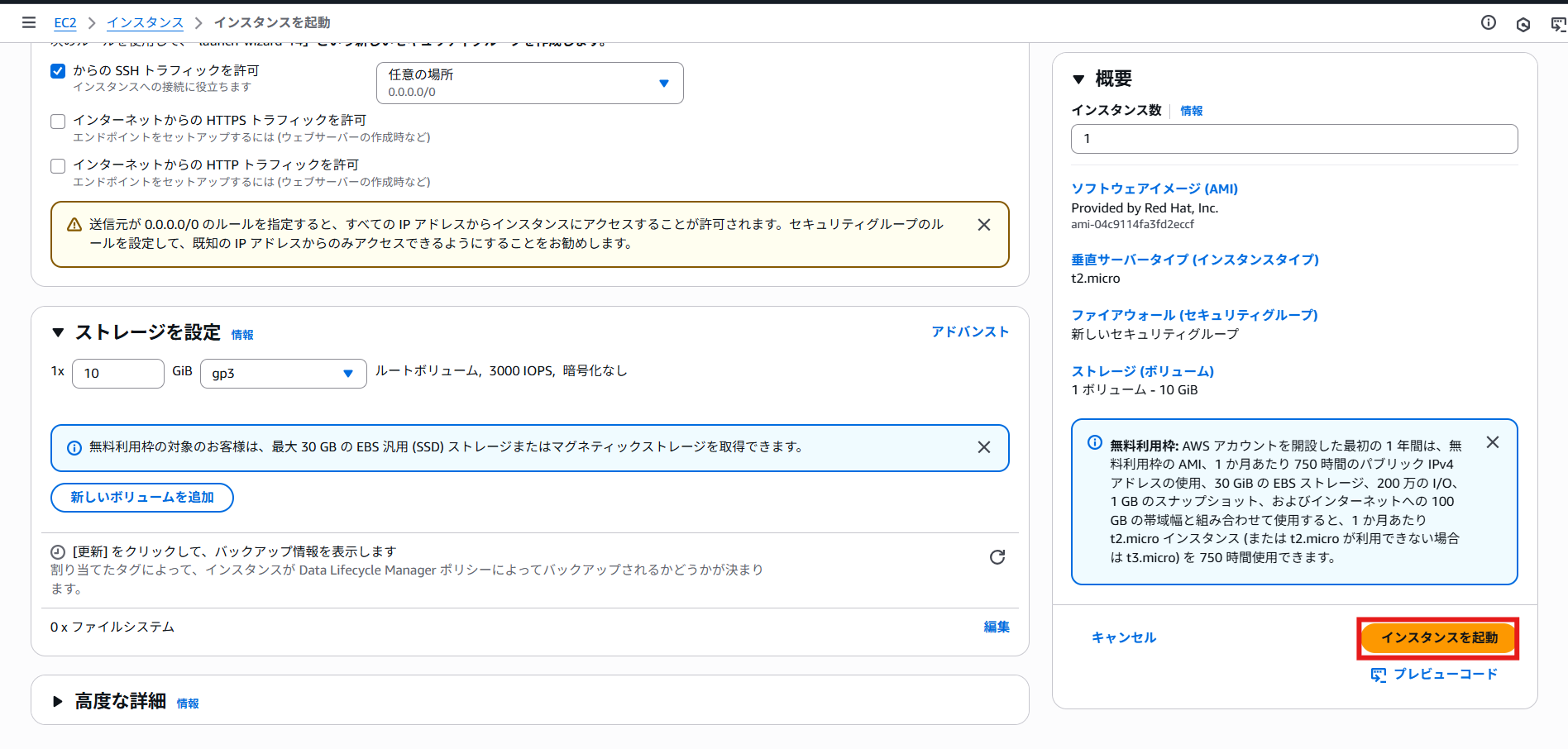Click the 新しいボリュームを追加 button
The height and width of the screenshot is (749, 1568).
[x=142, y=498]
